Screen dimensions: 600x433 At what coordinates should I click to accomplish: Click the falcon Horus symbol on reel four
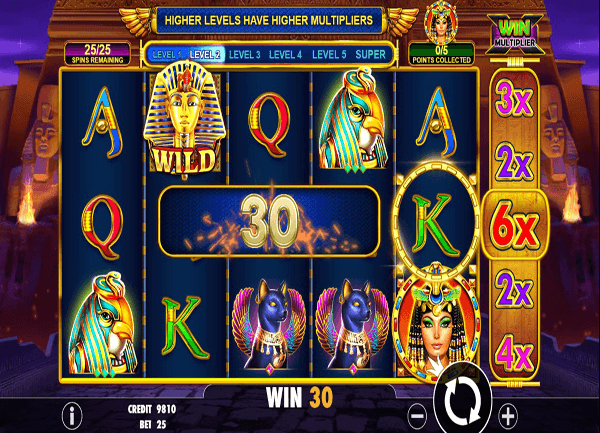coord(352,120)
